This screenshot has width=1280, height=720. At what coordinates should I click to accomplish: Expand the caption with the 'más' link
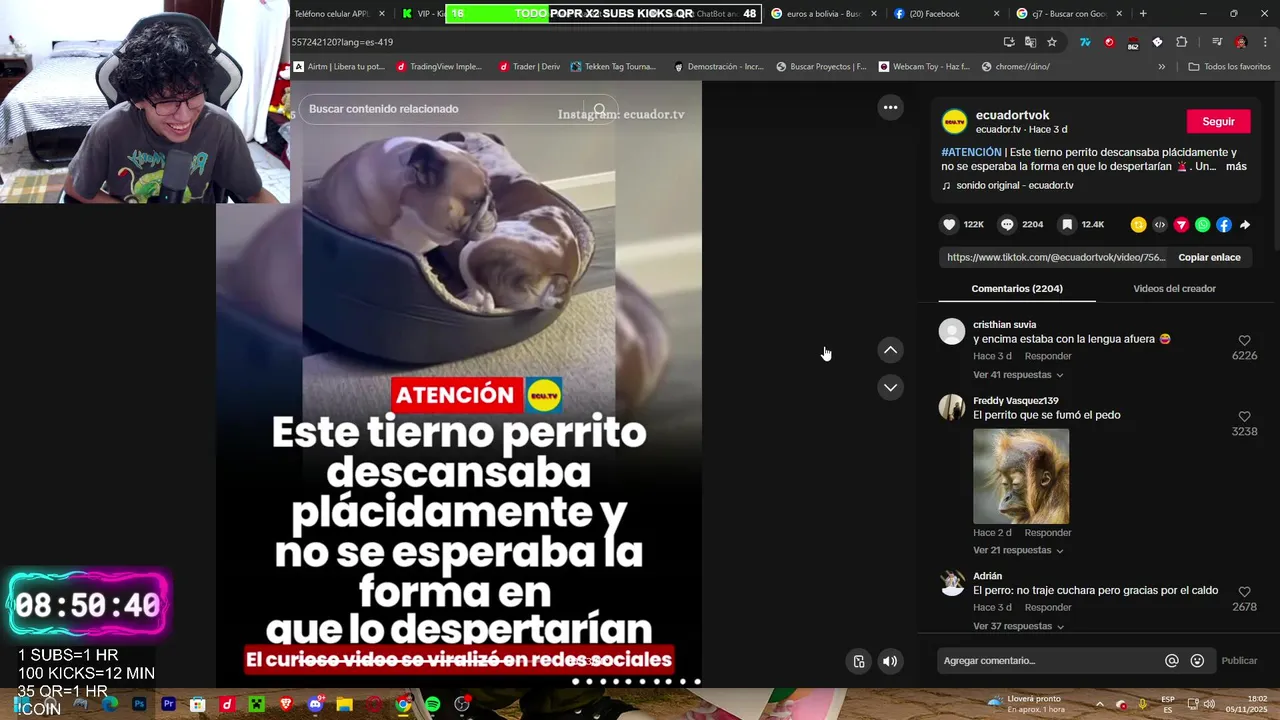pos(1236,167)
